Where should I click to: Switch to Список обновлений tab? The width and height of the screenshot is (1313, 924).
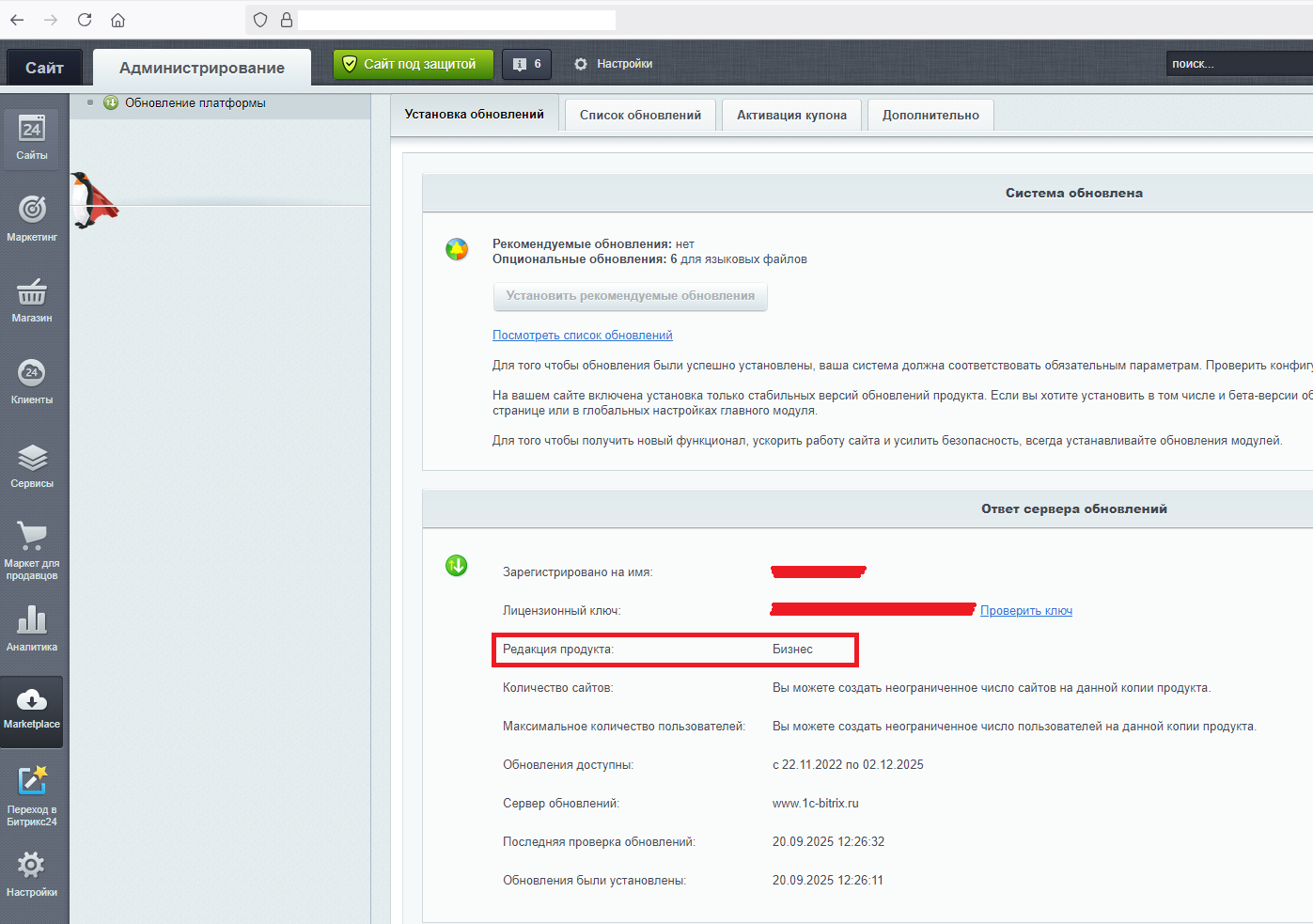coord(640,116)
